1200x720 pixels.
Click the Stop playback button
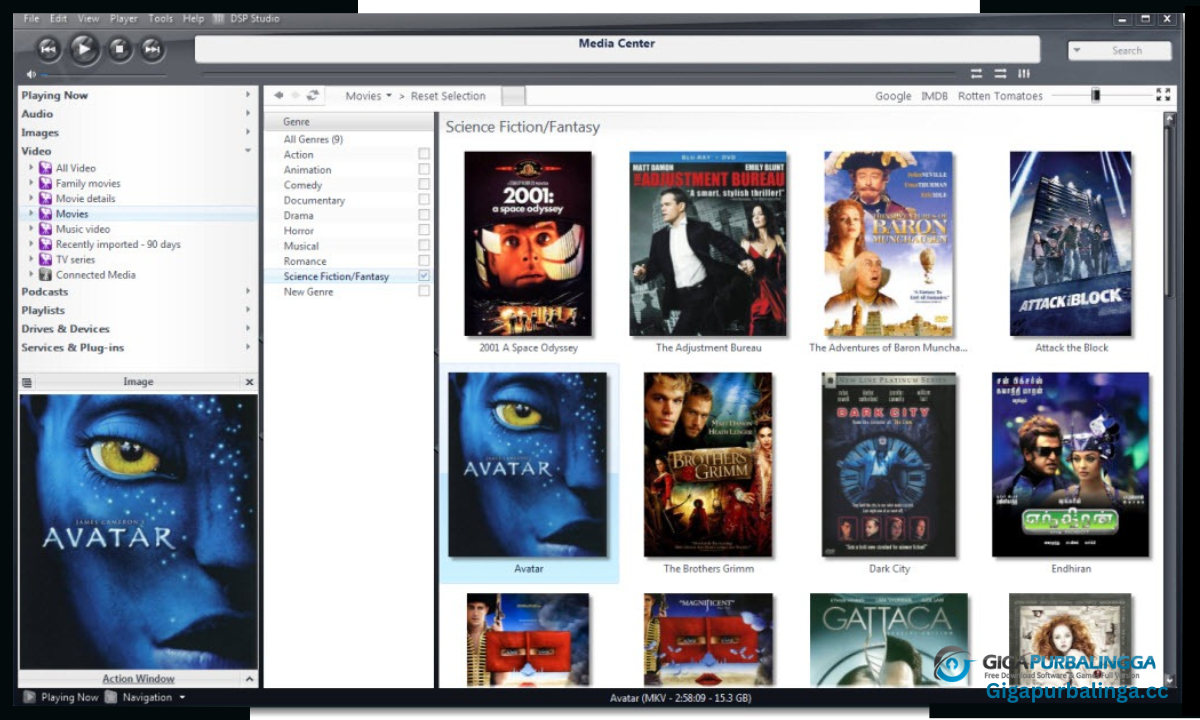click(x=119, y=48)
